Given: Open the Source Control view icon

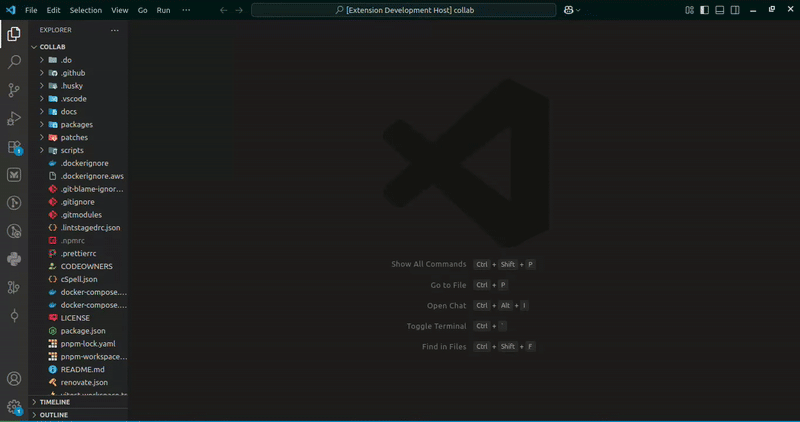Looking at the screenshot, I should pos(14,90).
